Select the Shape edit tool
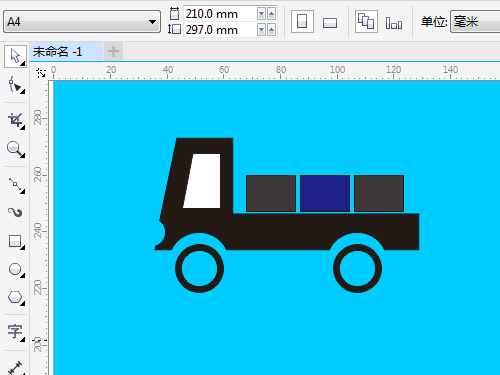 click(15, 85)
